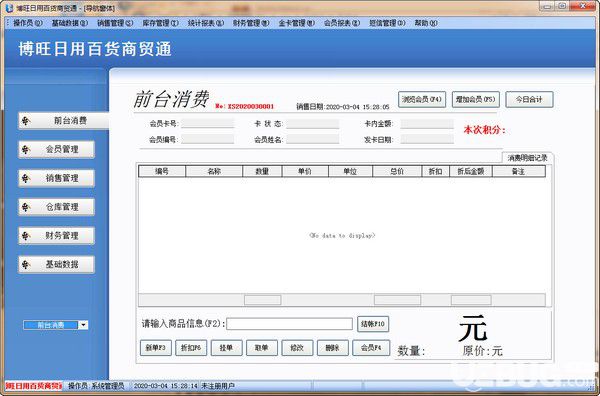The image size is (600, 396).
Task: Click the 会员编号 input field
Action: (208, 139)
